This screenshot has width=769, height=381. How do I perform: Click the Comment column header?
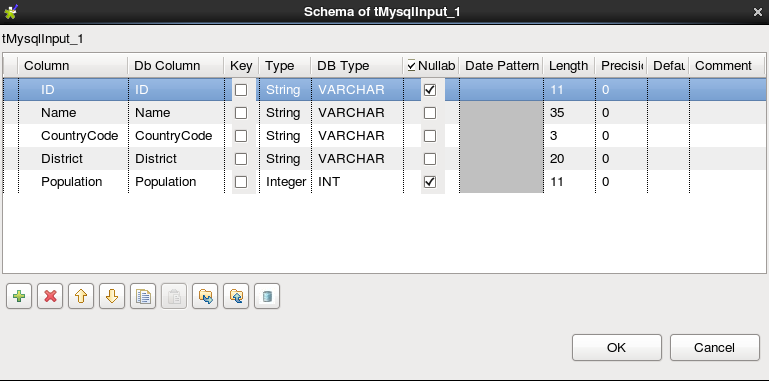tap(727, 66)
